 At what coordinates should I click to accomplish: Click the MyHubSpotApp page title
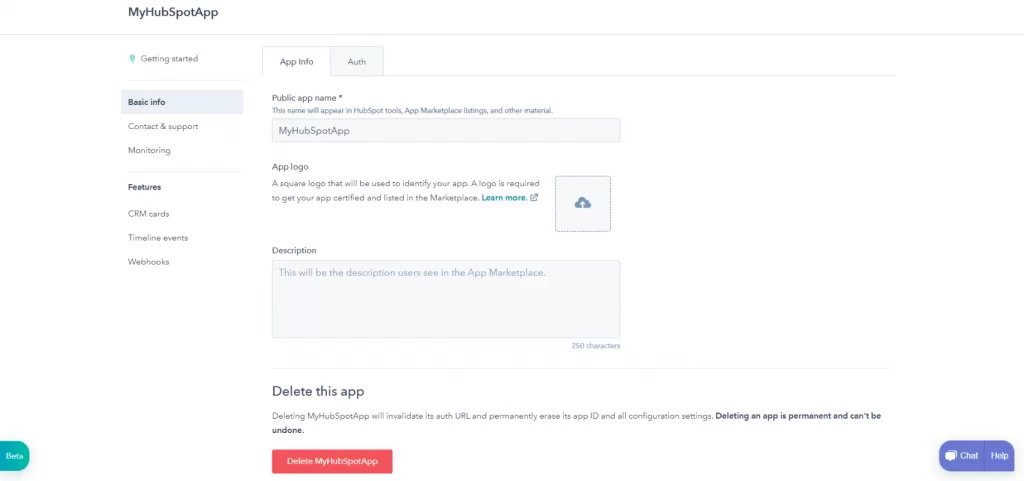pos(173,12)
